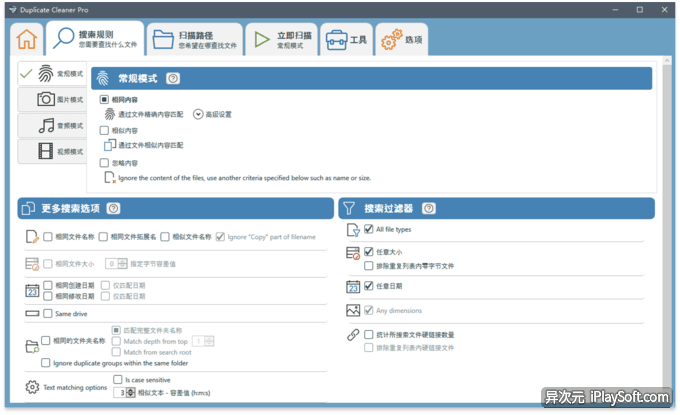Viewport: 680px width, 415px height.
Task: Check Match depth from top option
Action: click(x=116, y=341)
